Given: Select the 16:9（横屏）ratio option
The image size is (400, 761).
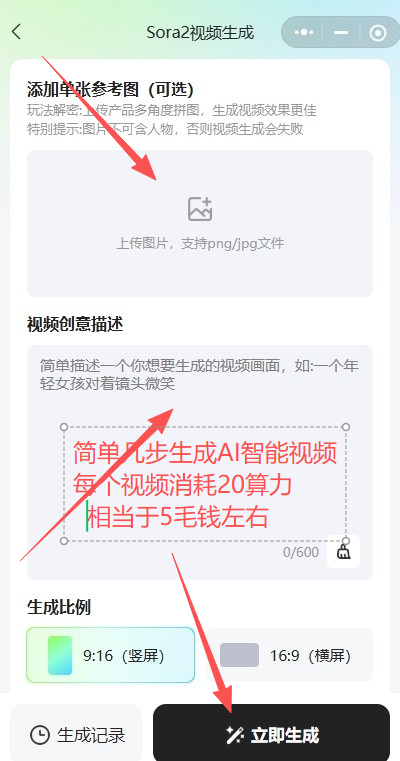Looking at the screenshot, I should [289, 655].
